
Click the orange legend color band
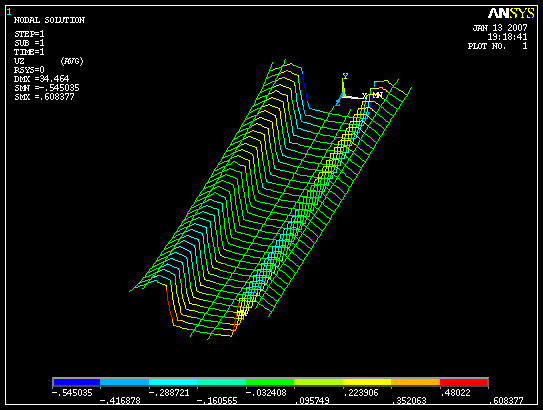416,382
